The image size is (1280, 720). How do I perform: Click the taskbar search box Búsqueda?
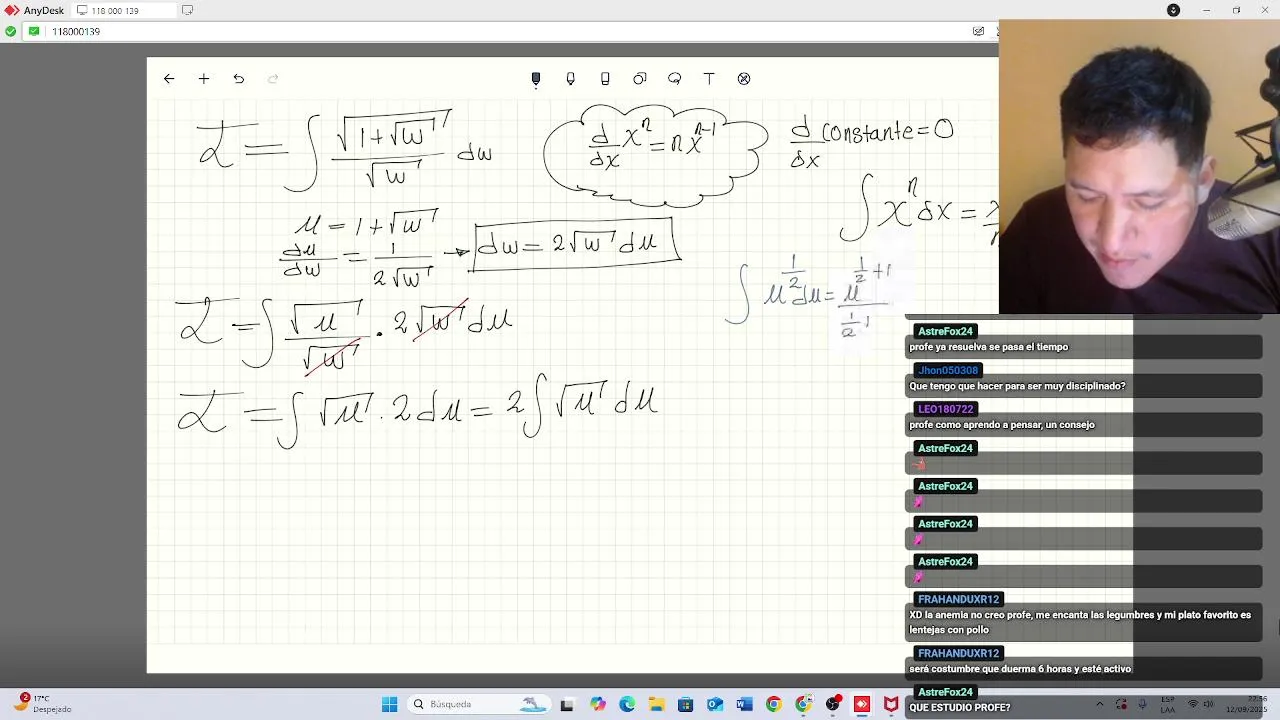click(x=477, y=704)
